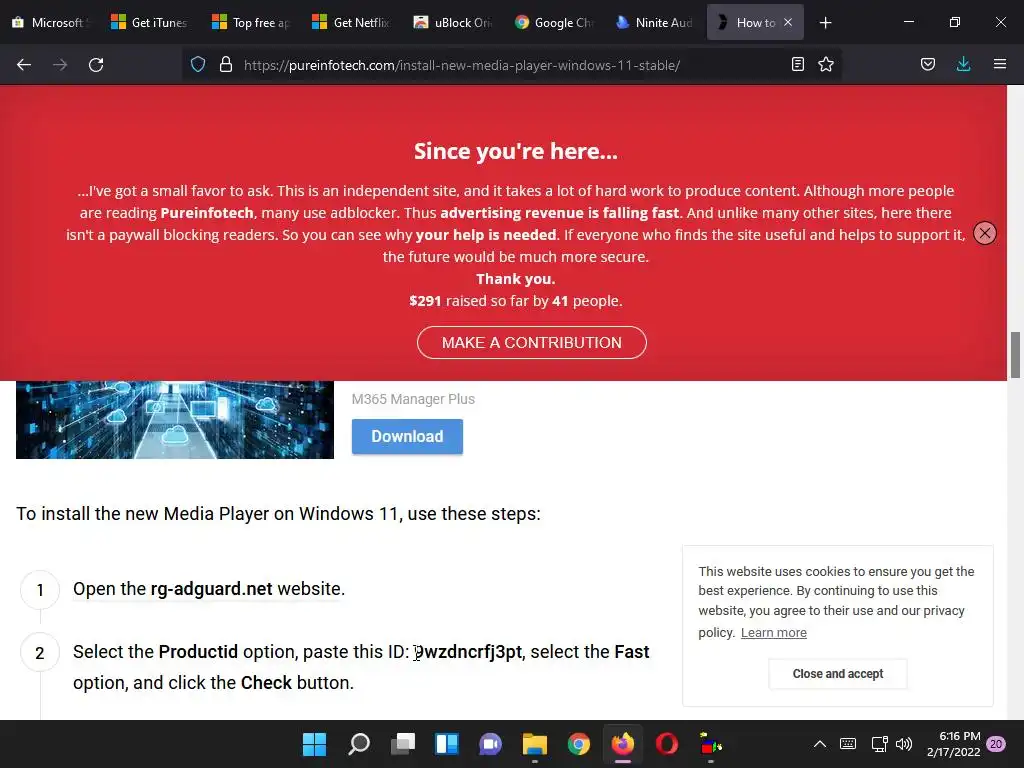Toggle reader view icon
The width and height of the screenshot is (1024, 768).
pos(797,65)
